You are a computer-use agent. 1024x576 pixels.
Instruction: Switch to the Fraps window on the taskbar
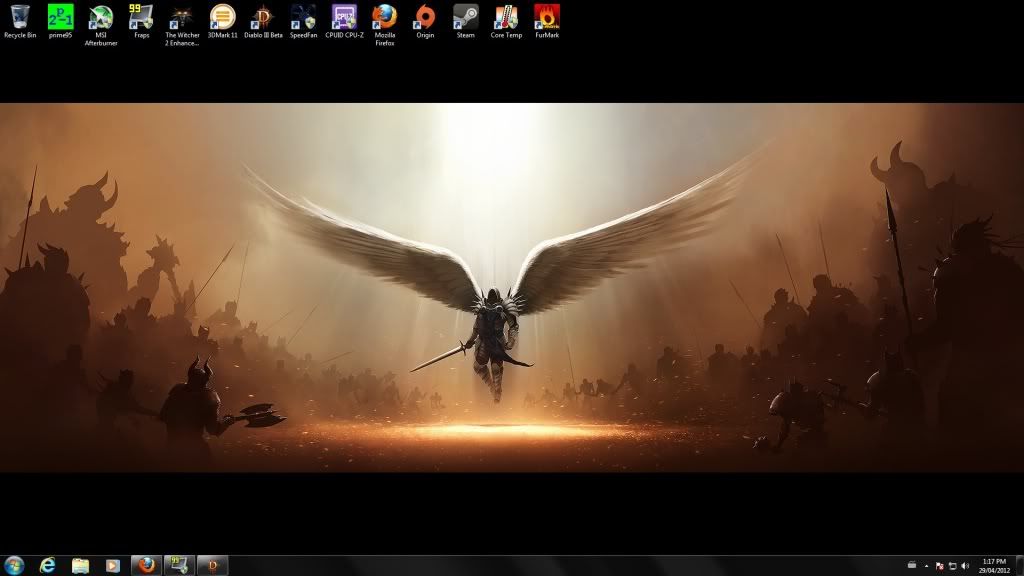(x=179, y=566)
